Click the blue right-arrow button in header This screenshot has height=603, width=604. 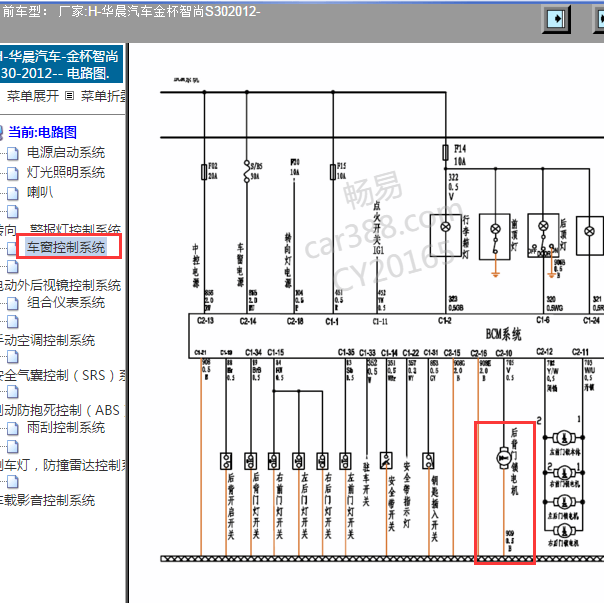point(555,19)
